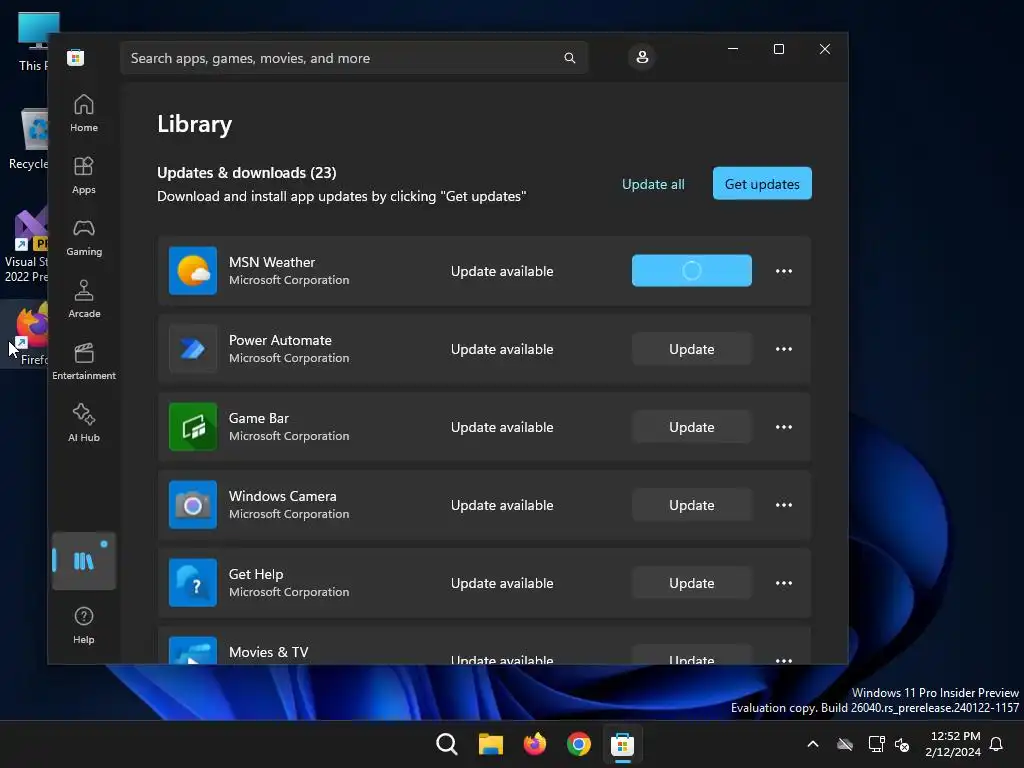The width and height of the screenshot is (1024, 768).
Task: Open the MSN Weather app title
Action: click(272, 262)
